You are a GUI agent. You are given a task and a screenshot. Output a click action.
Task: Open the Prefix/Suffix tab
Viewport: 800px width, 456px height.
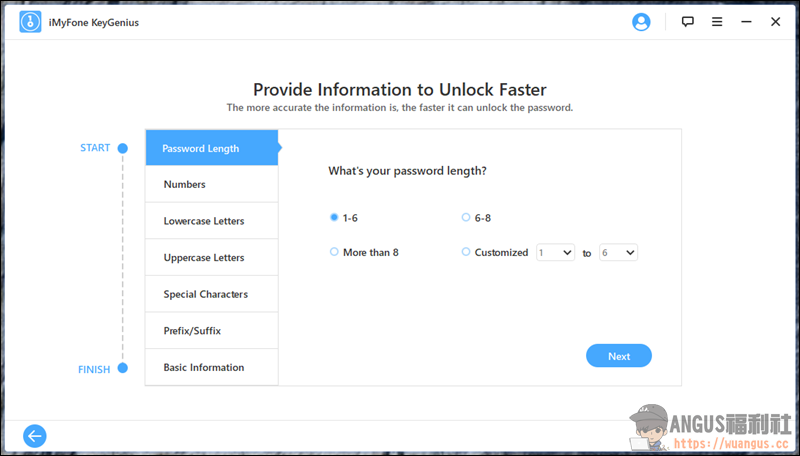click(211, 331)
